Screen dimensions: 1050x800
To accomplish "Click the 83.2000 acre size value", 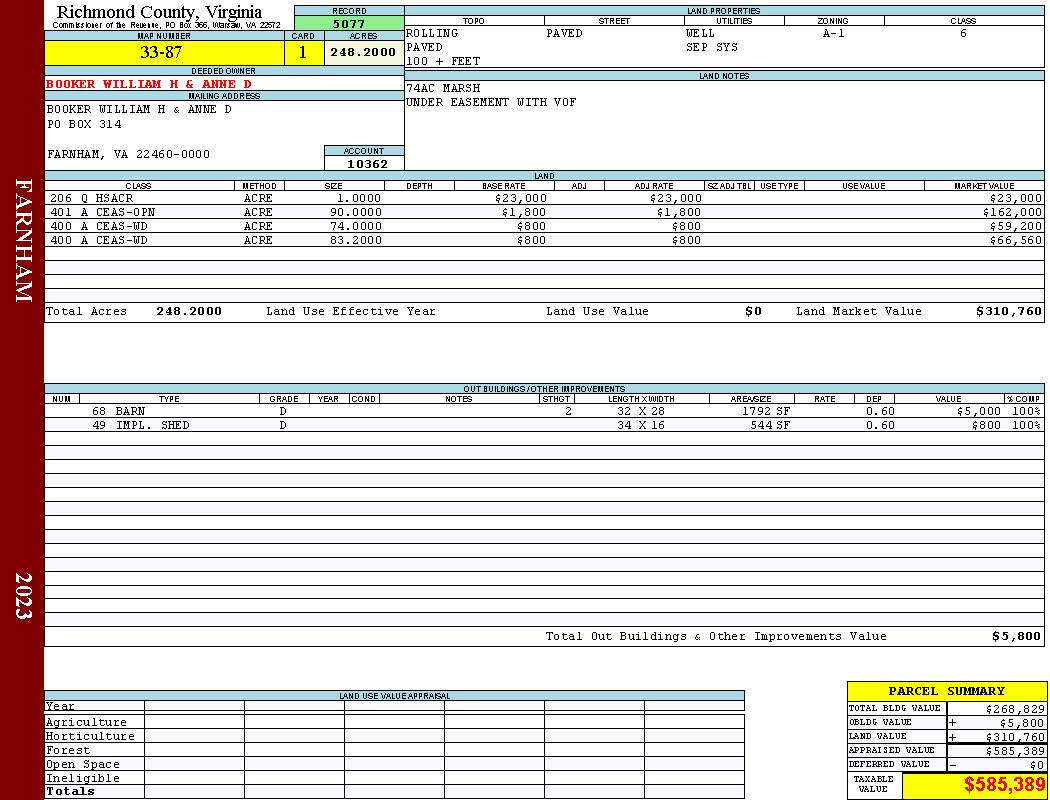I will click(356, 240).
